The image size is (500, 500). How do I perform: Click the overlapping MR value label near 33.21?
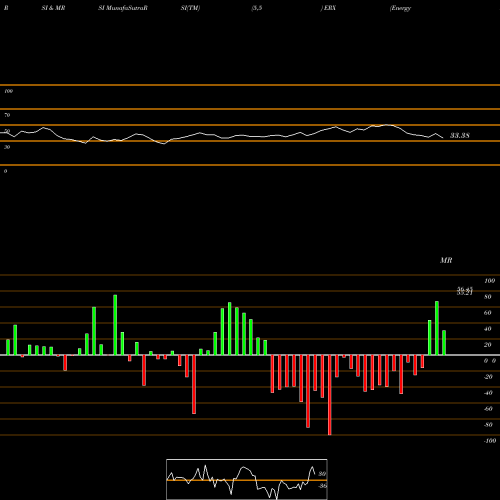point(465,291)
